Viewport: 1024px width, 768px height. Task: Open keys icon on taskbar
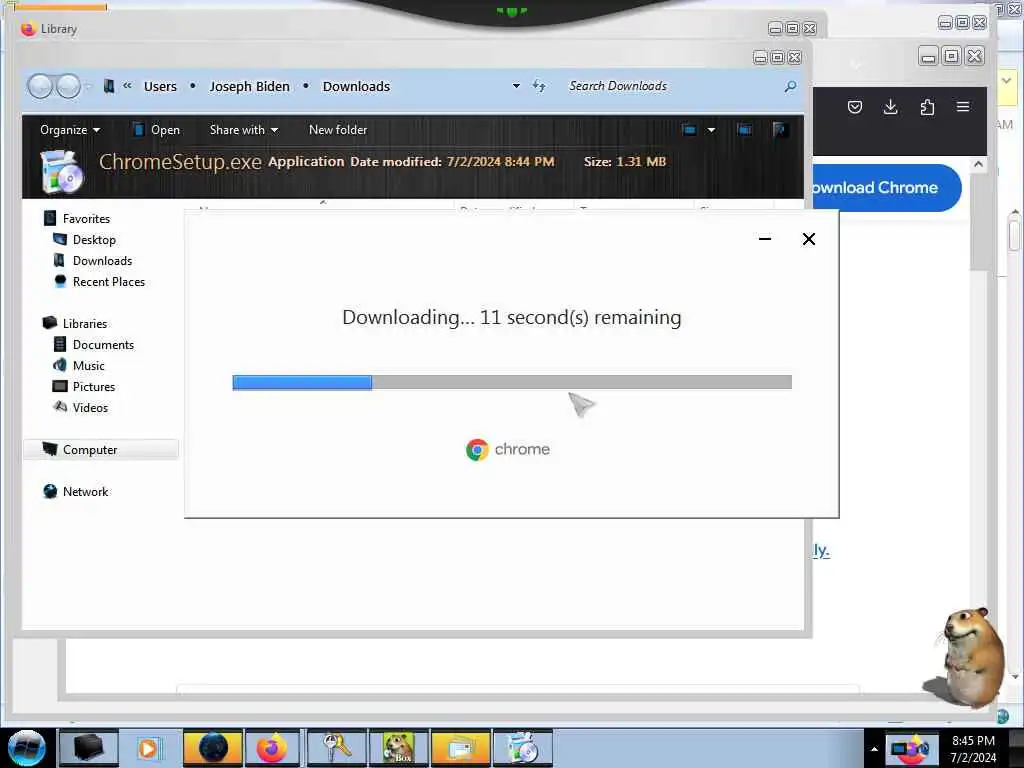(337, 748)
